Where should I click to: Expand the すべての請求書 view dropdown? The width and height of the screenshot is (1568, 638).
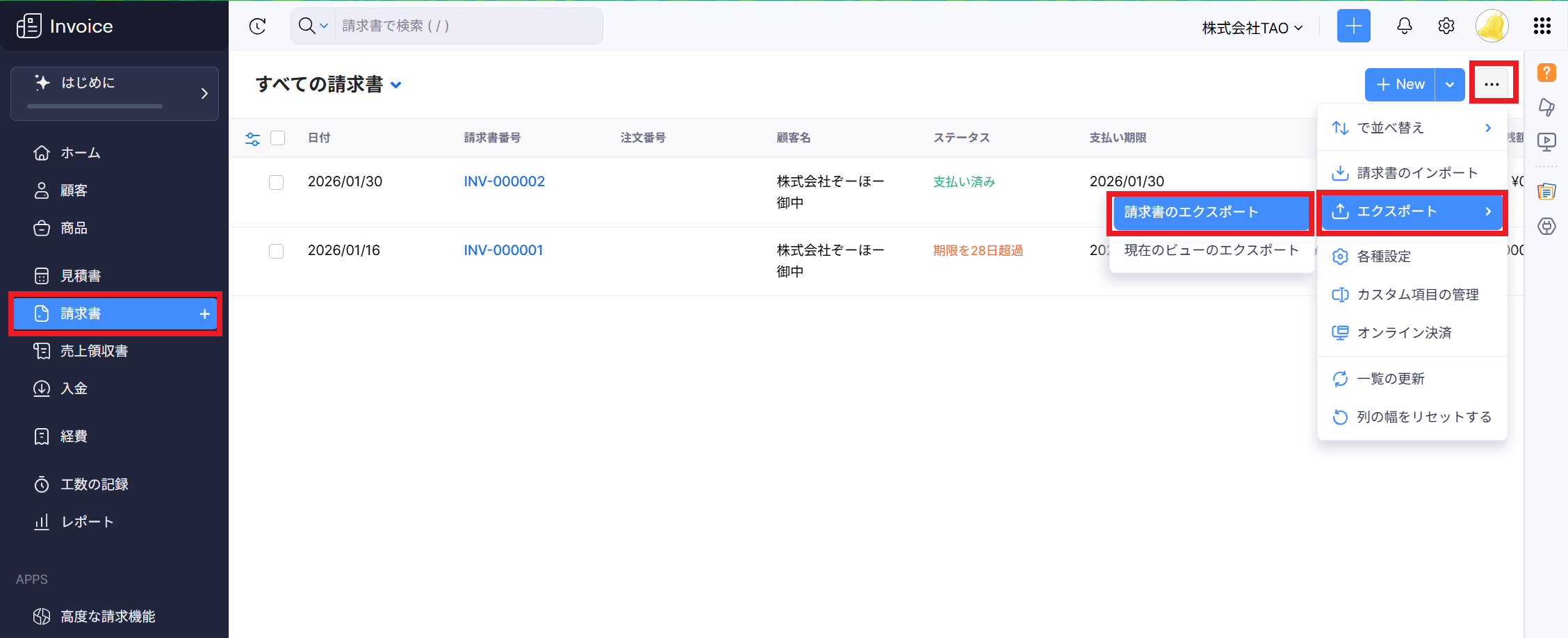tap(396, 85)
